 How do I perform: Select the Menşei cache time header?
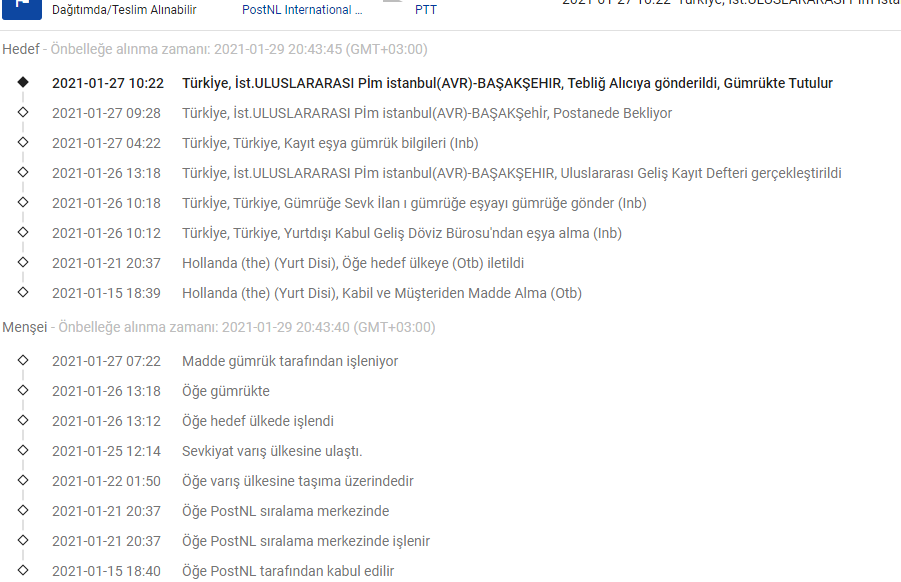point(219,327)
